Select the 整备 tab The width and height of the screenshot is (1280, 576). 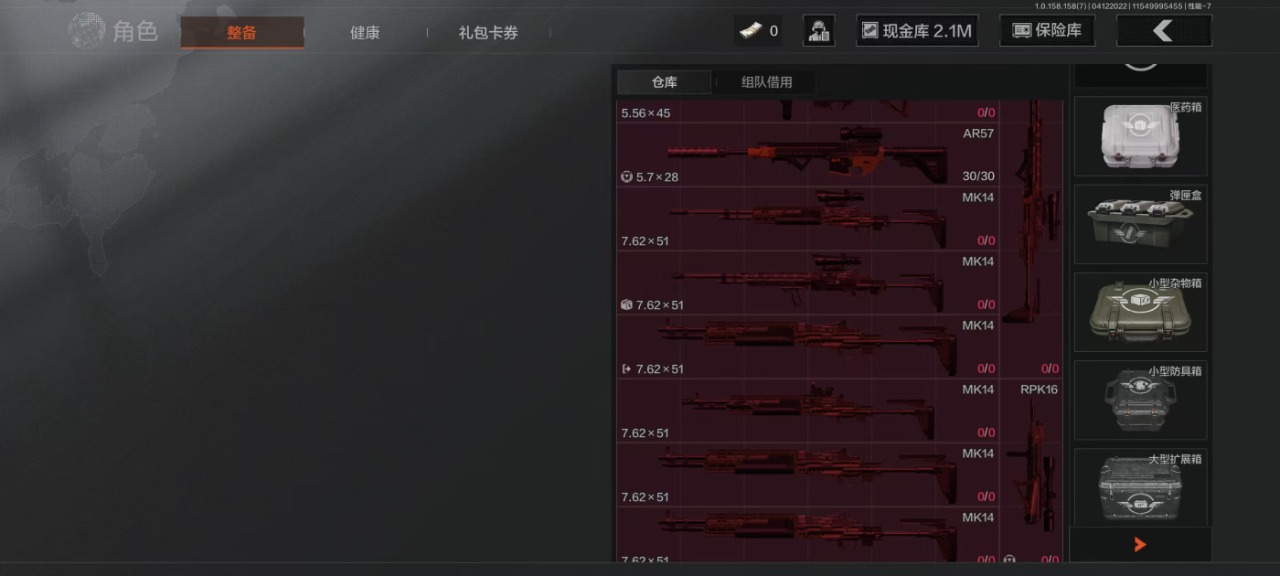tap(242, 32)
